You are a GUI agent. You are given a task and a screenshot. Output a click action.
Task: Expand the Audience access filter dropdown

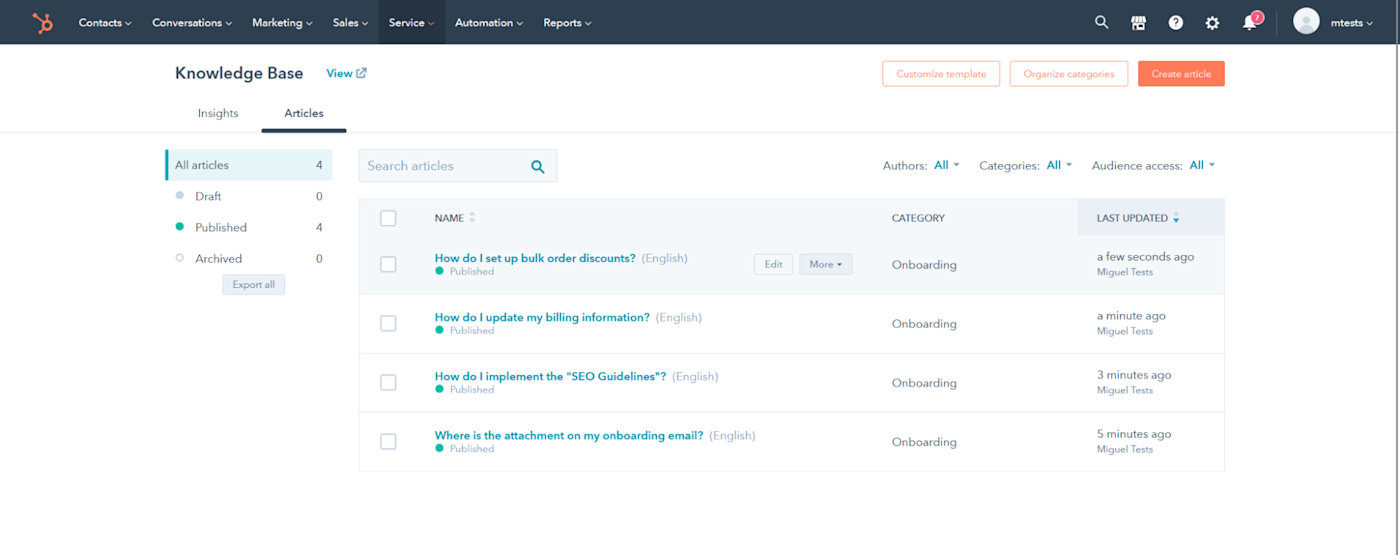click(x=1202, y=165)
